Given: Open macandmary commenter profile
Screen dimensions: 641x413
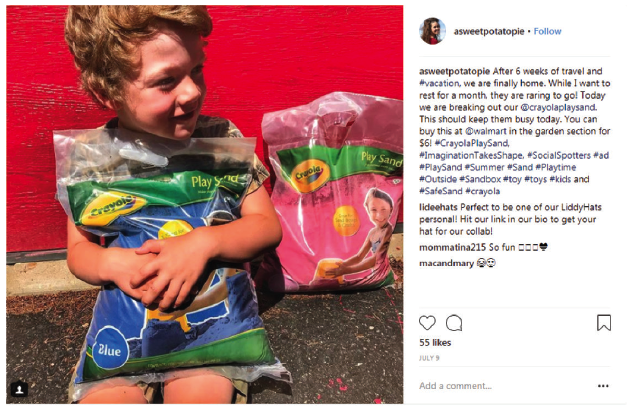Looking at the screenshot, I should [446, 263].
